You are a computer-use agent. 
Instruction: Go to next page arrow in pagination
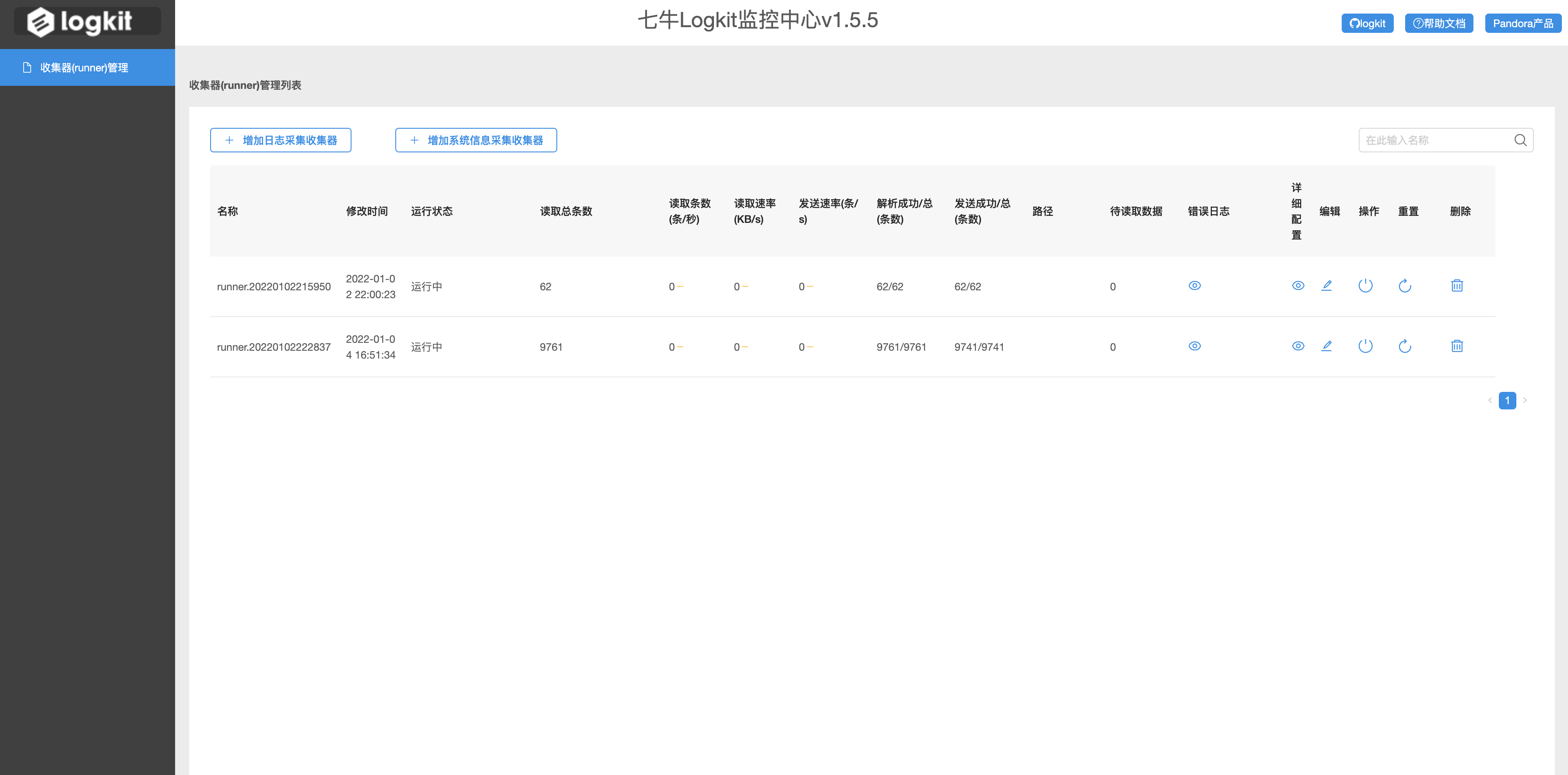coord(1525,401)
